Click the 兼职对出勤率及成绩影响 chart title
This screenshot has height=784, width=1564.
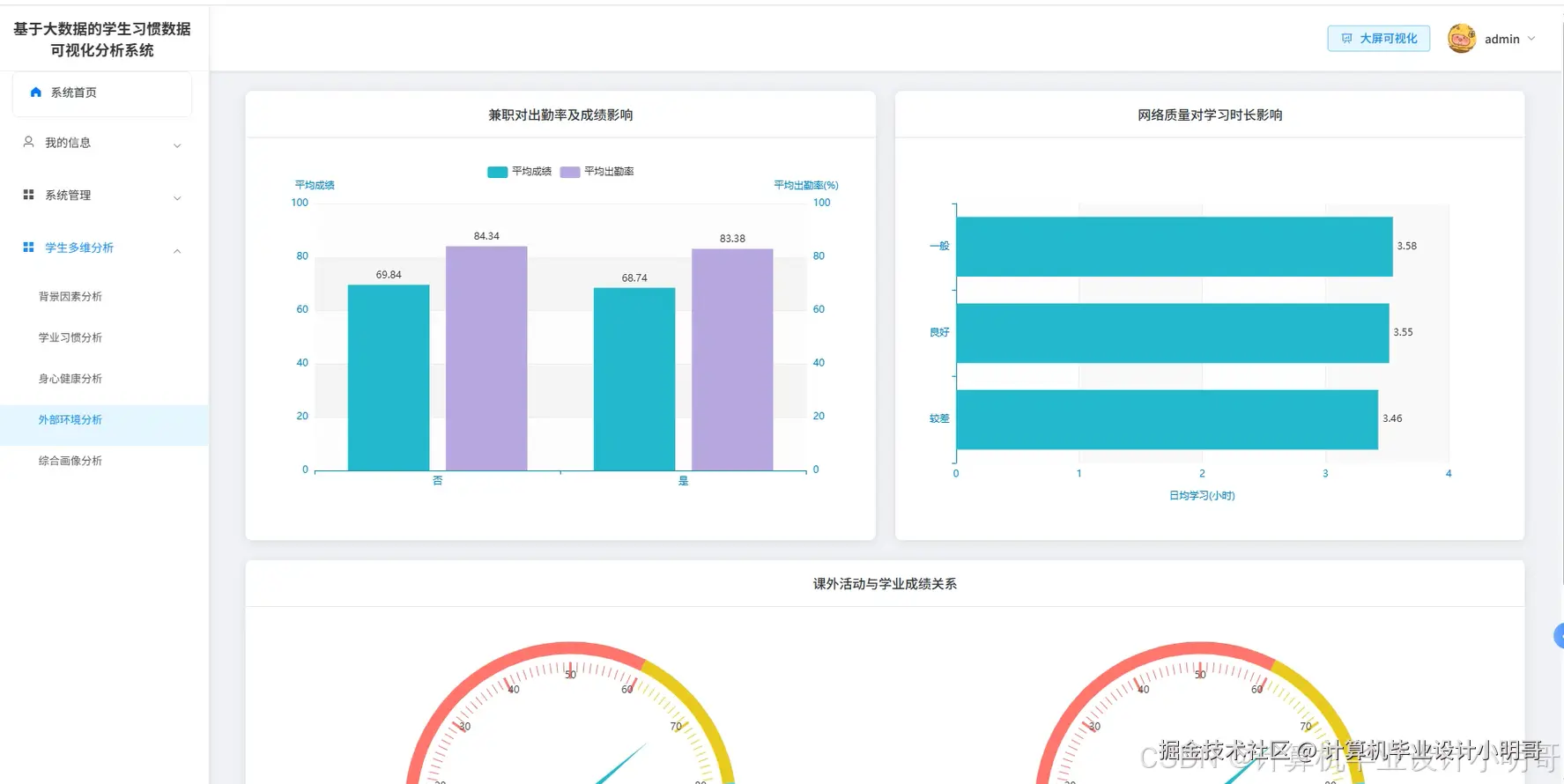[x=560, y=115]
